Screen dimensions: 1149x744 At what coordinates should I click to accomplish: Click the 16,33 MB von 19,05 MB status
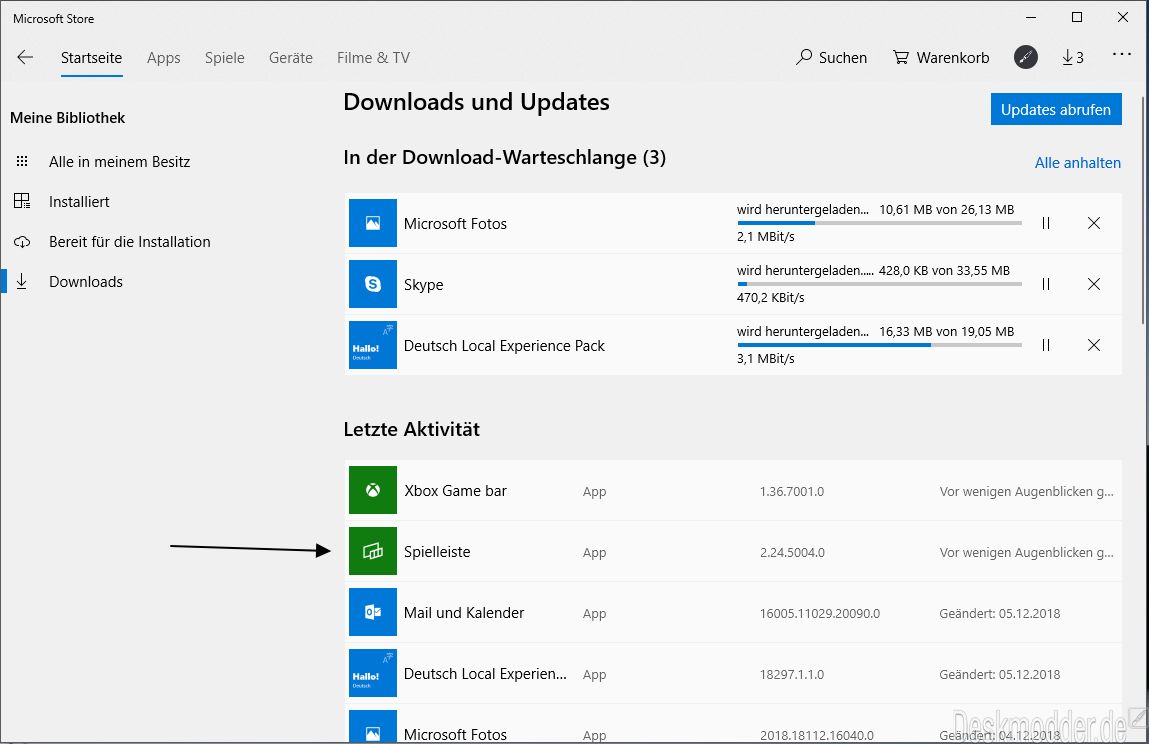pos(946,331)
